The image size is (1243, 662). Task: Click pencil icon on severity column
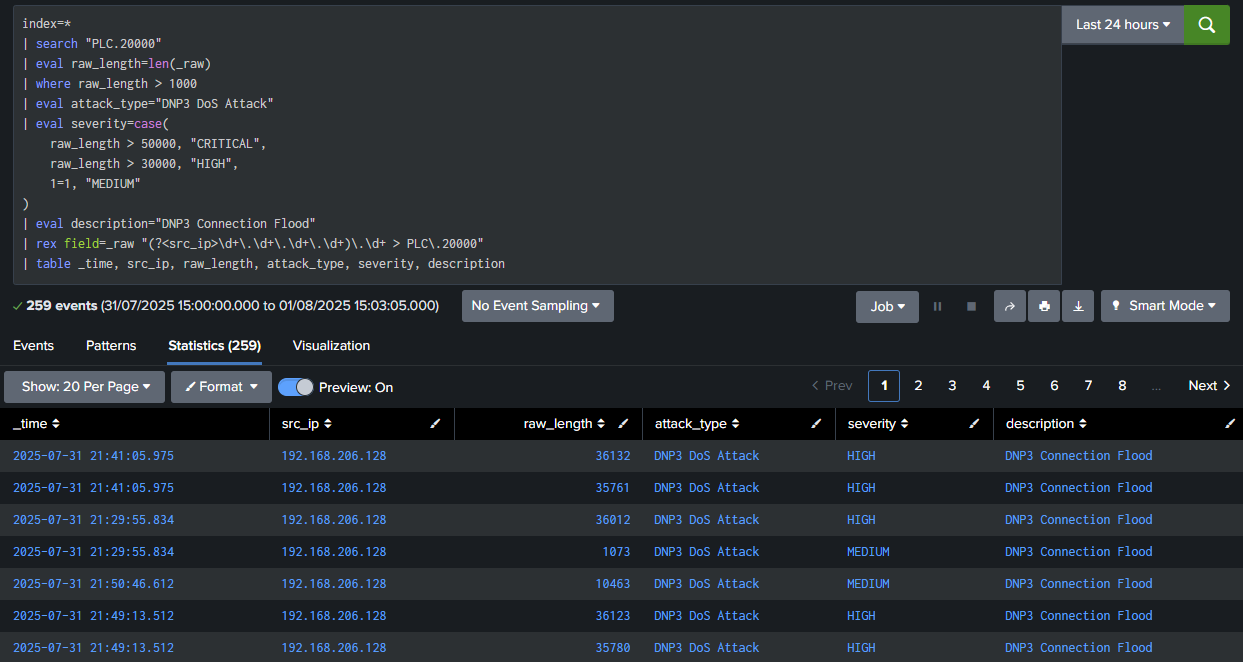[974, 424]
